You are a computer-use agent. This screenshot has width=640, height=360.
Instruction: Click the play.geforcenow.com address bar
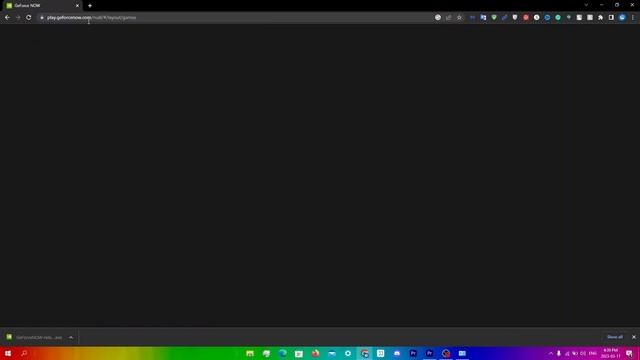[237, 18]
